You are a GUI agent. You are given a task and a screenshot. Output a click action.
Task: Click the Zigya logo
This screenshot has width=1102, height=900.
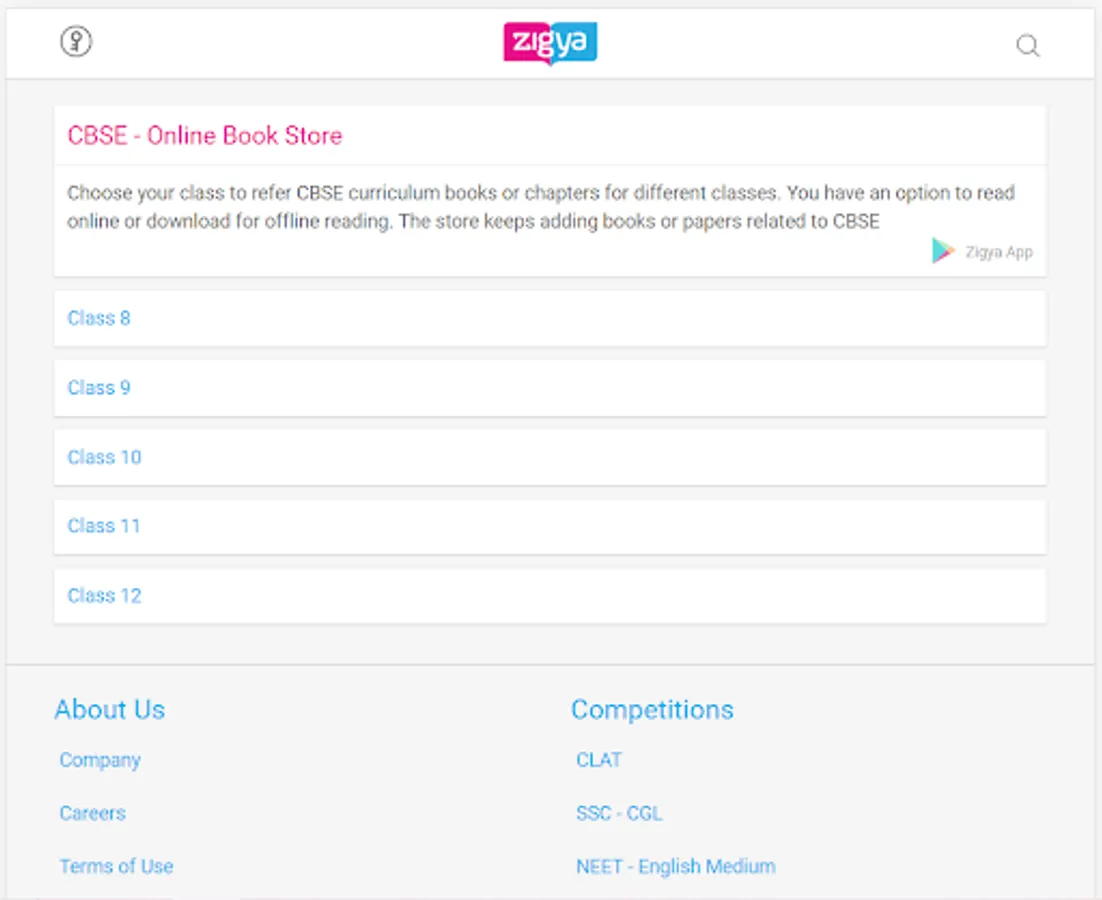550,43
